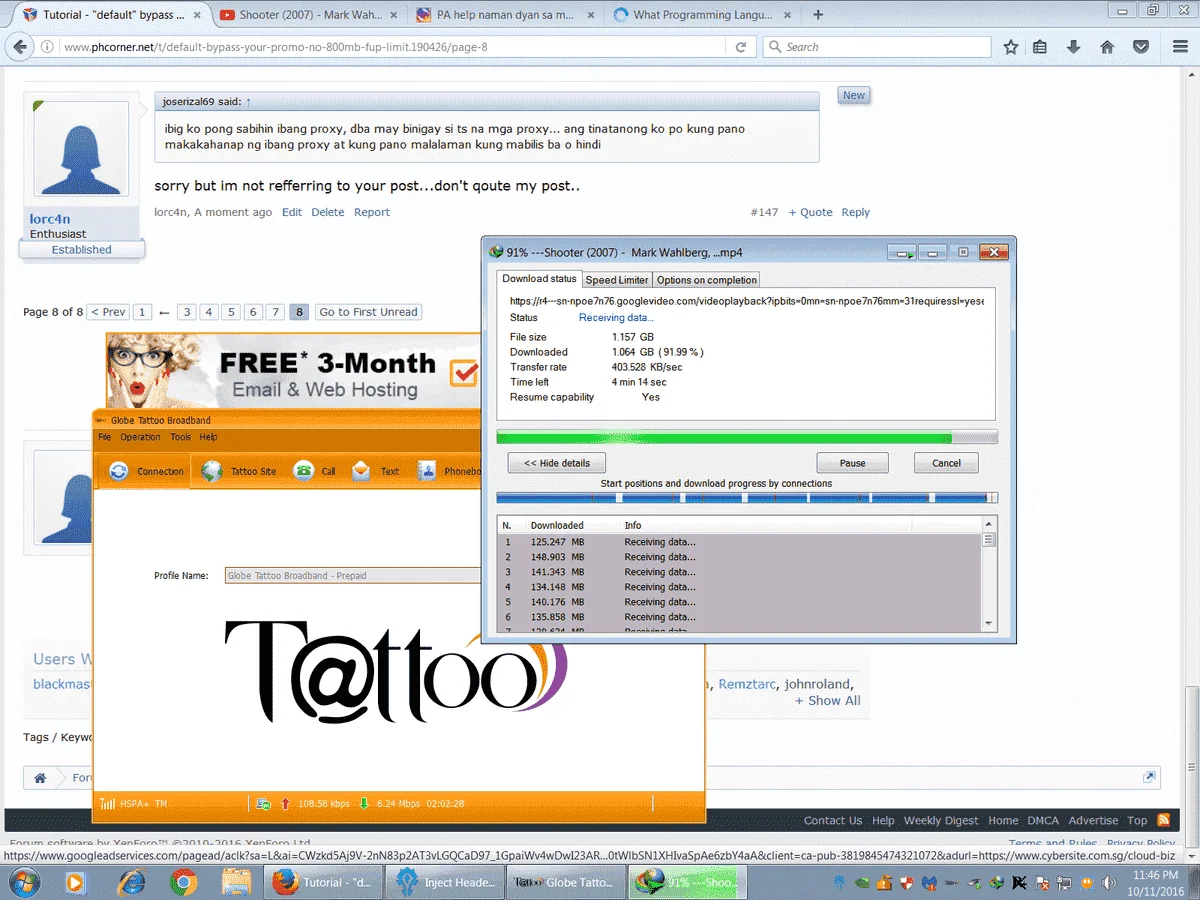Go to page 7 of the thread
Image resolution: width=1200 pixels, height=900 pixels.
(x=275, y=312)
